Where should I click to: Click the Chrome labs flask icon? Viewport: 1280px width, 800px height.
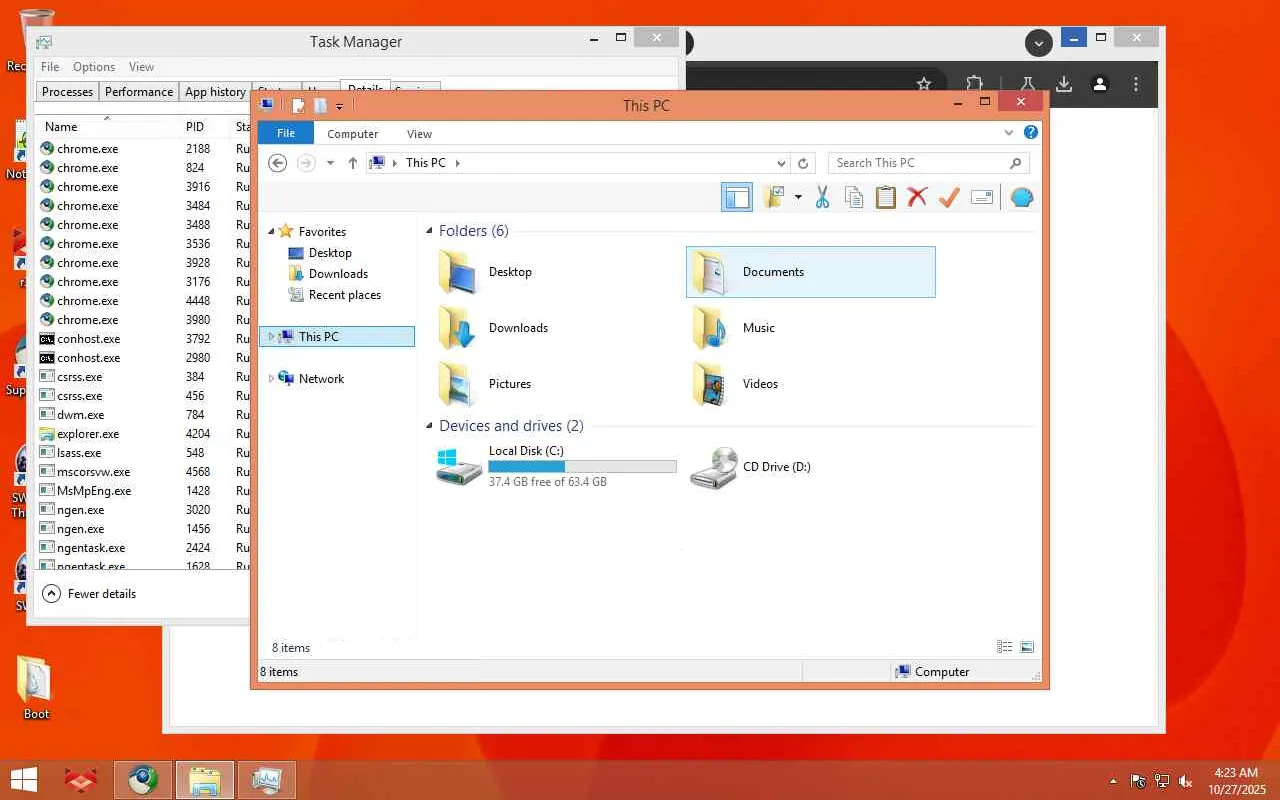(1027, 84)
